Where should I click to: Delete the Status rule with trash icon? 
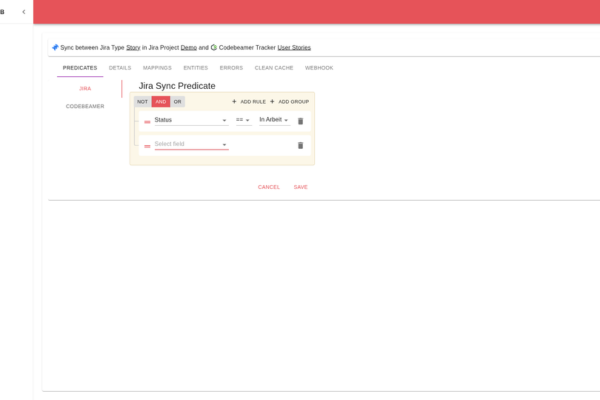[300, 121]
